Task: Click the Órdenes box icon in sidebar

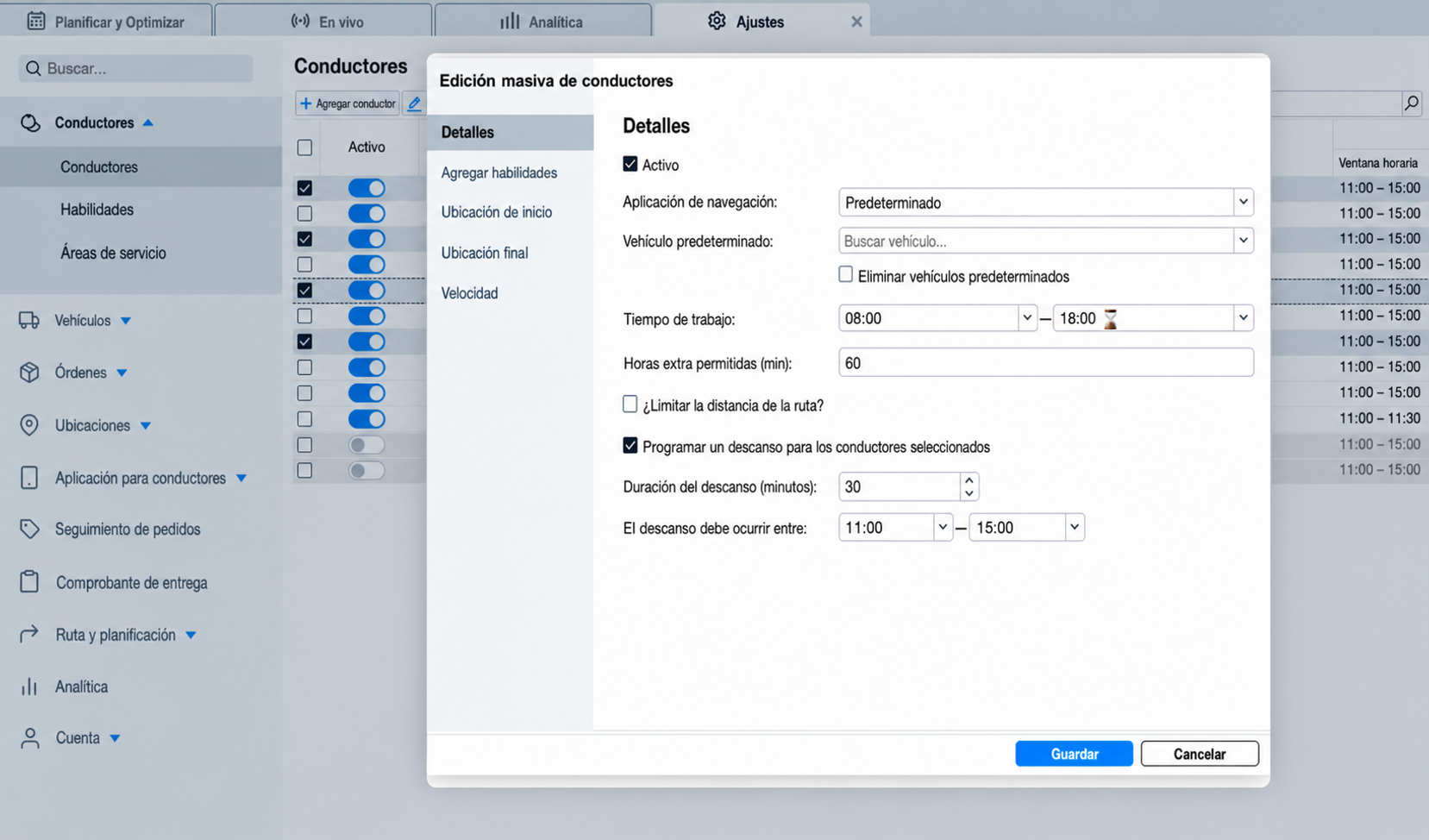Action: [x=29, y=373]
